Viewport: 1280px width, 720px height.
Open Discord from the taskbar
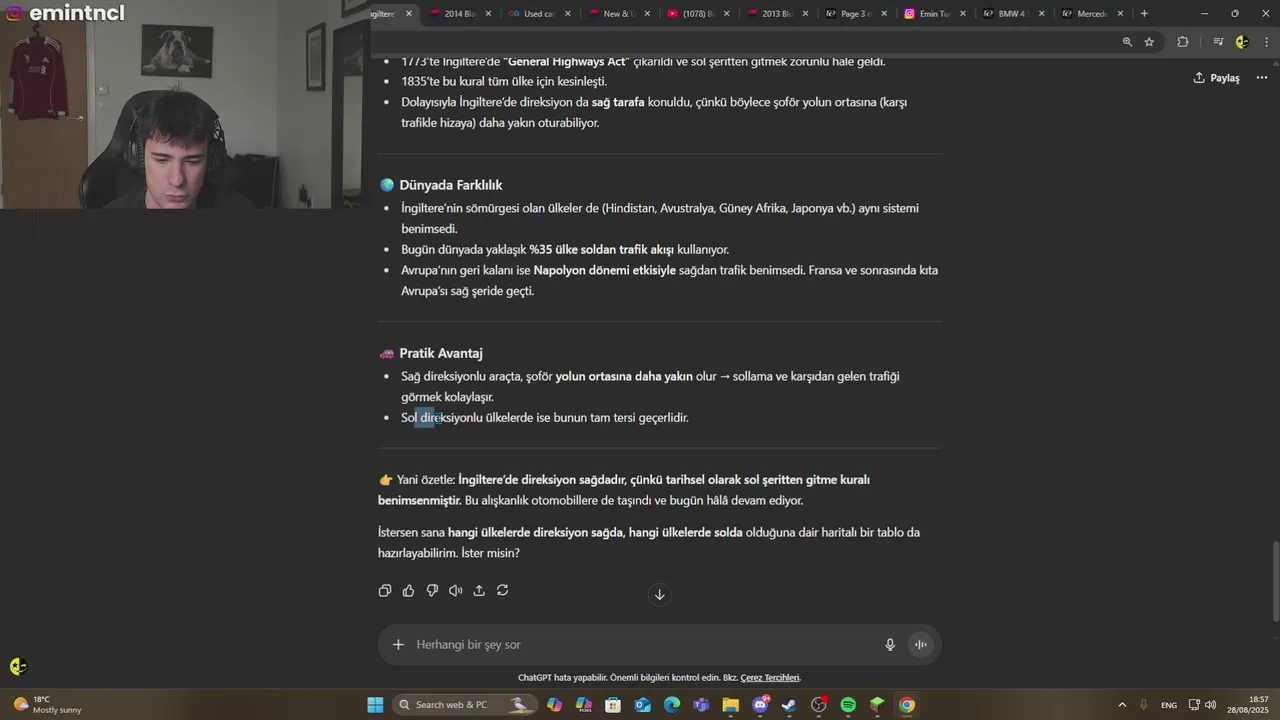760,705
